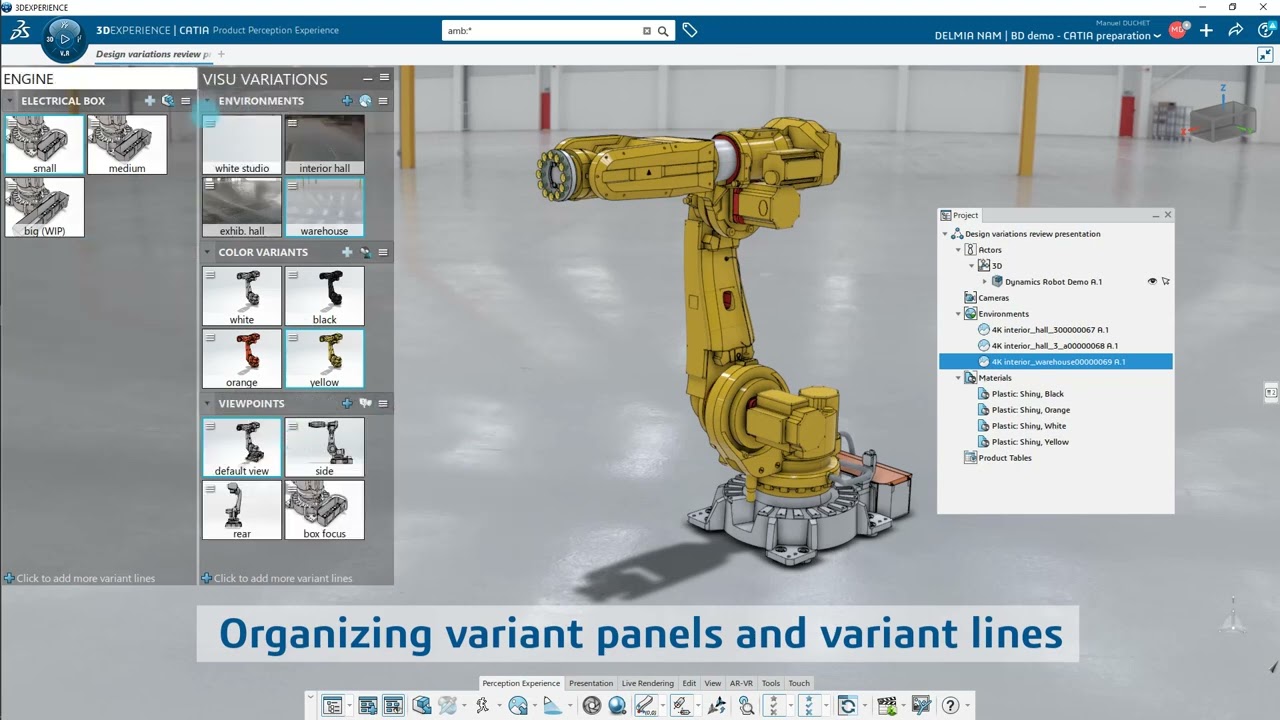Add more variant lines in Visu Variations
The width and height of the screenshot is (1280, 720).
pyautogui.click(x=277, y=578)
